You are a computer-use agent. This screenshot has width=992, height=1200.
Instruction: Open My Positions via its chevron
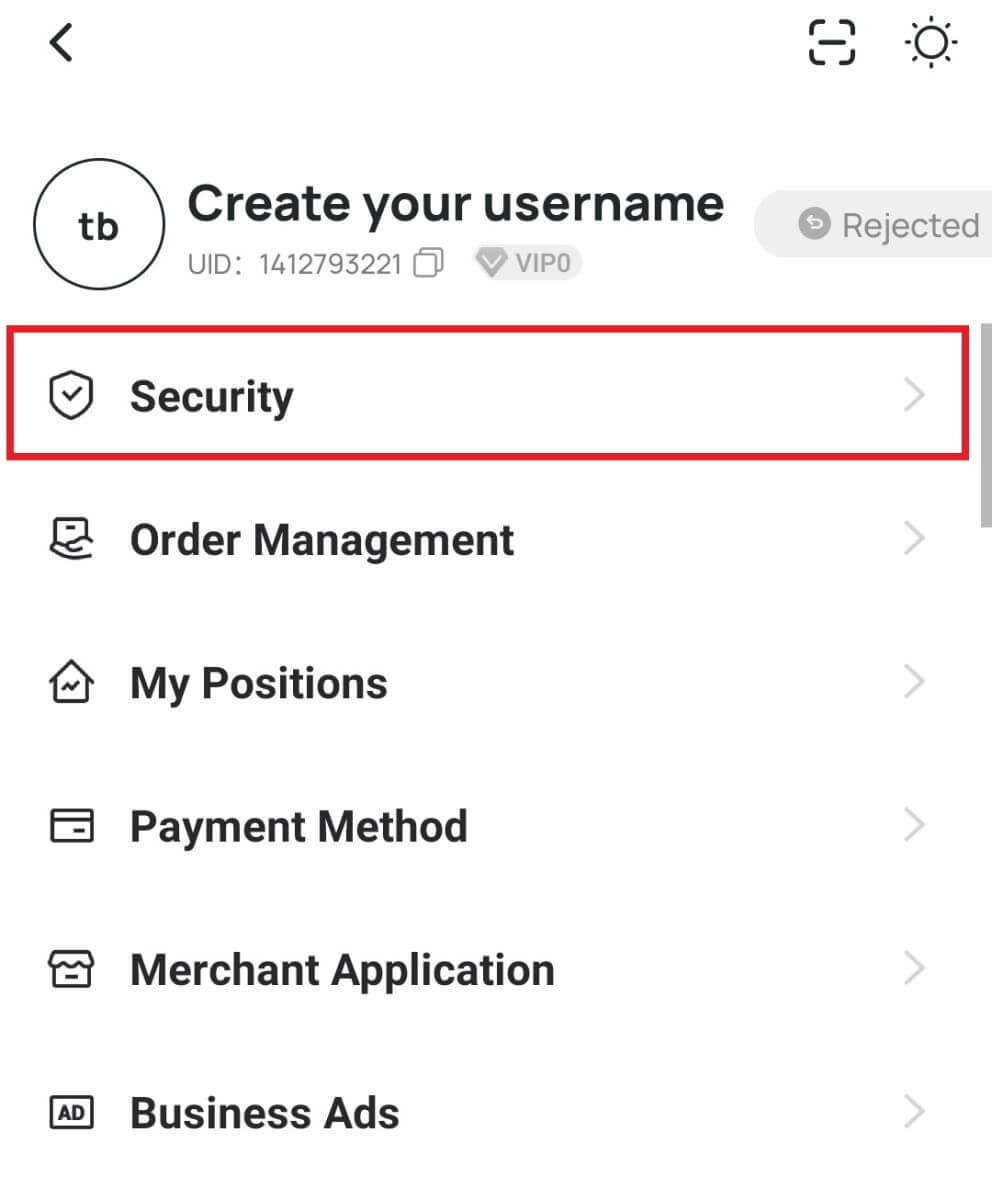(x=915, y=681)
